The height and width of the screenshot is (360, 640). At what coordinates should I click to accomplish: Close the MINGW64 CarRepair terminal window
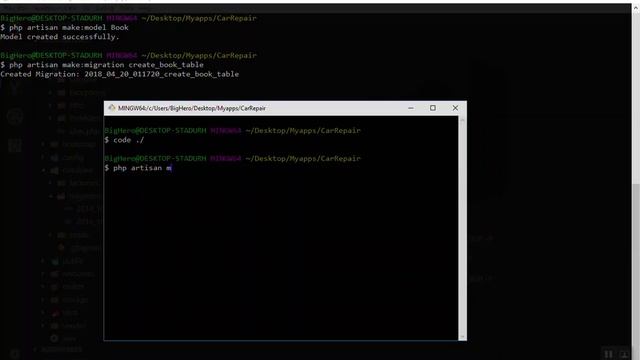click(455, 108)
